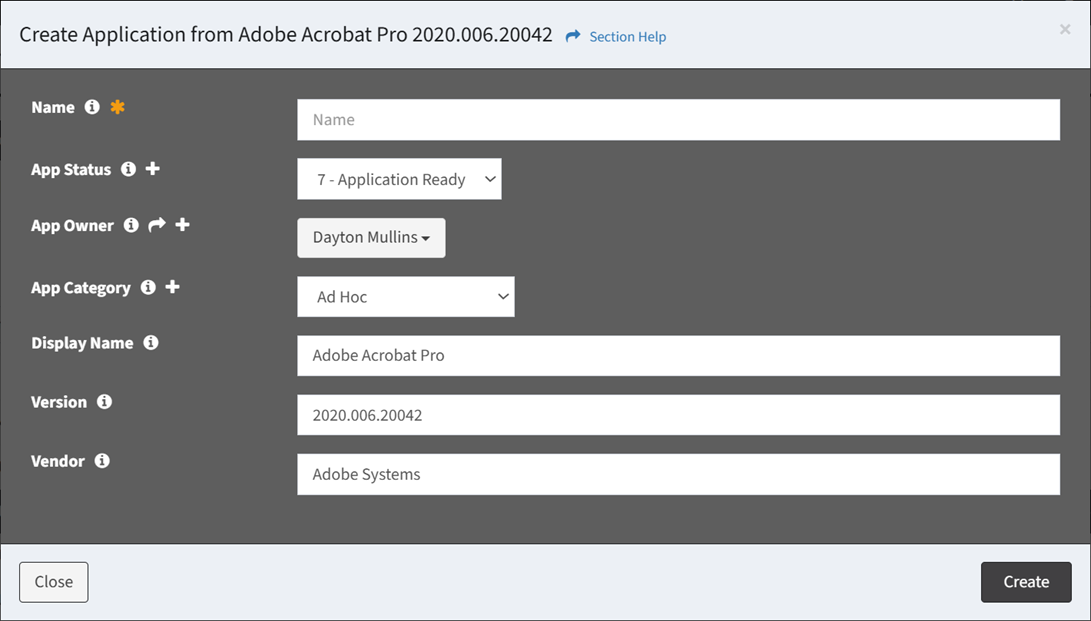Click into the Display Name text field

(678, 356)
